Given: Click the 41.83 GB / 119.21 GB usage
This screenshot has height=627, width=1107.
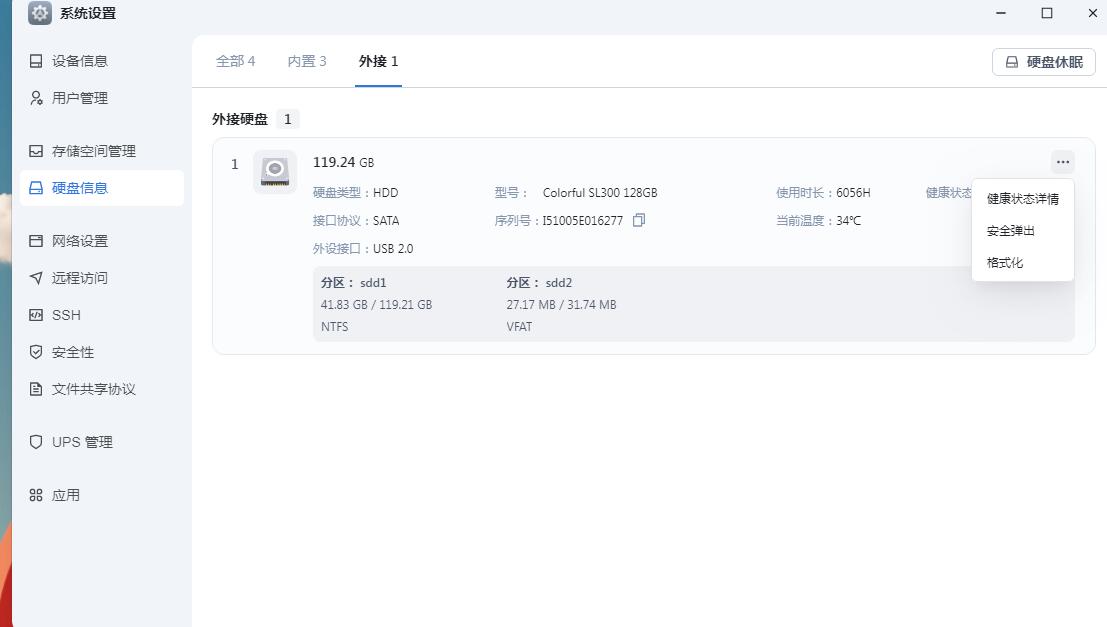Looking at the screenshot, I should (376, 305).
